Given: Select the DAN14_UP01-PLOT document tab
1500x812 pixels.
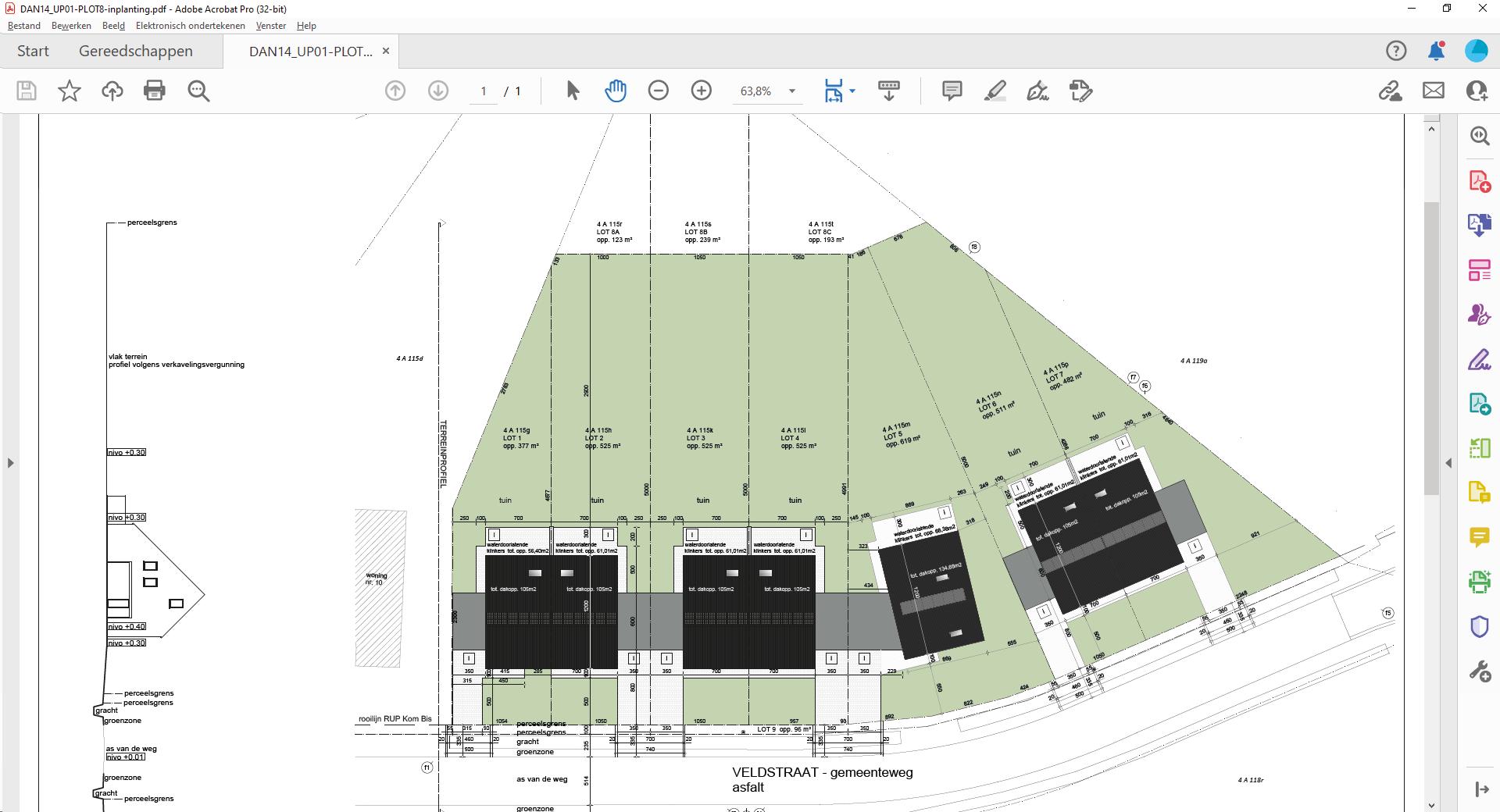Looking at the screenshot, I should (310, 52).
